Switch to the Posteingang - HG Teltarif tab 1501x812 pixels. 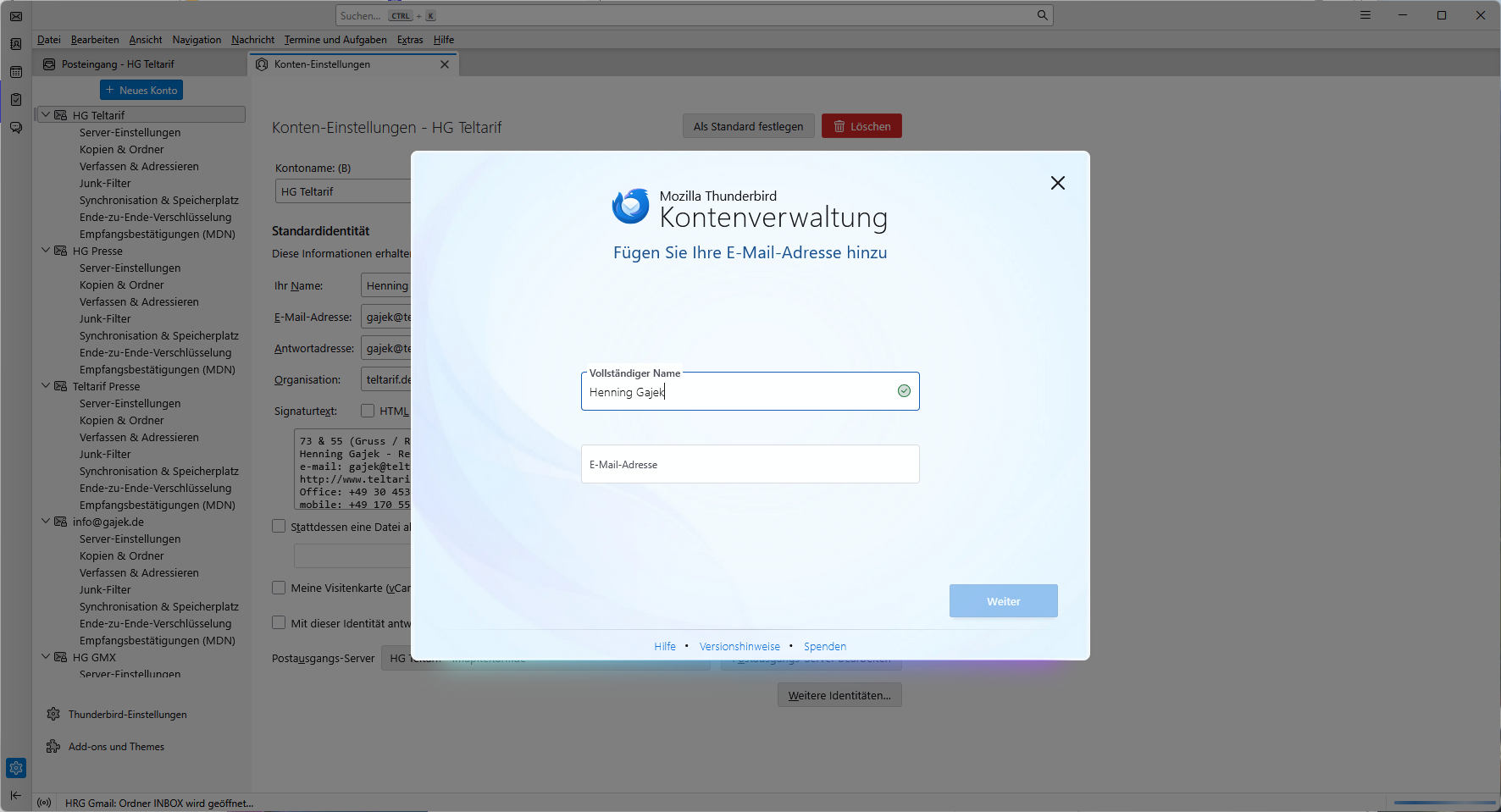pos(118,64)
